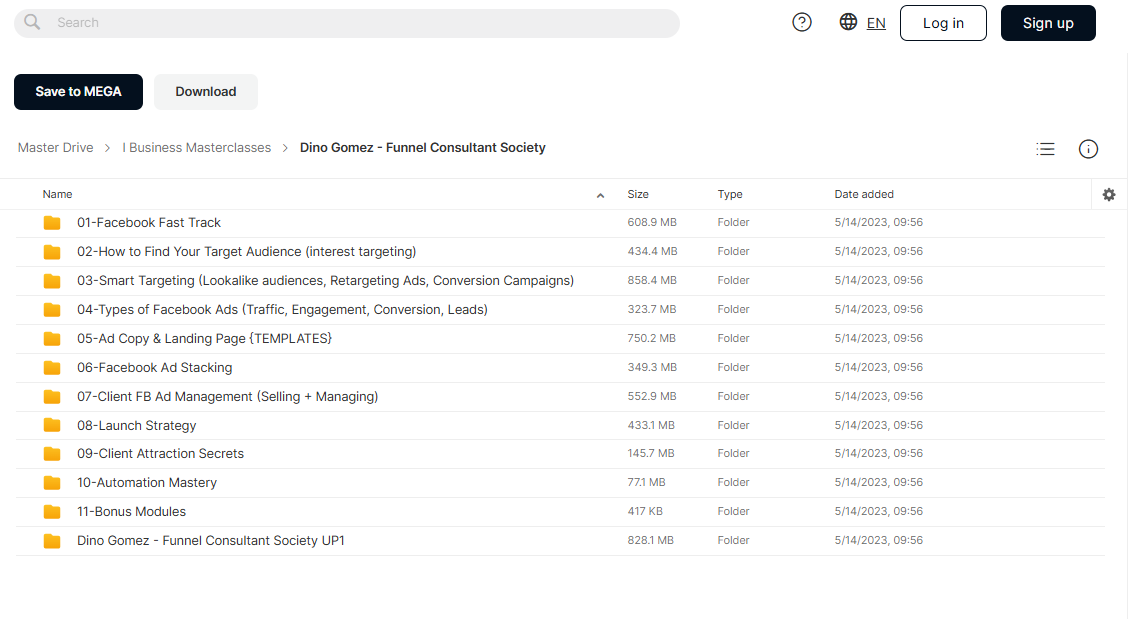Viewport: 1128px width, 619px height.
Task: Click the 858.4 MB size value
Action: click(652, 280)
